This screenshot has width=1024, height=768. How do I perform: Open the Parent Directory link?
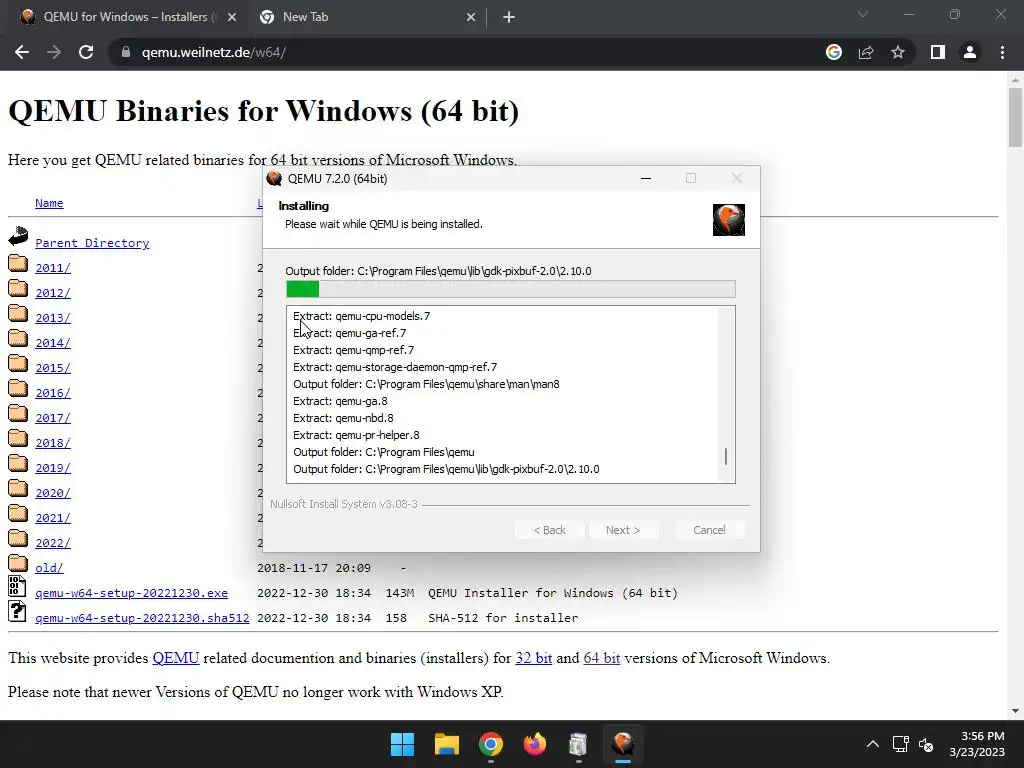pyautogui.click(x=92, y=243)
